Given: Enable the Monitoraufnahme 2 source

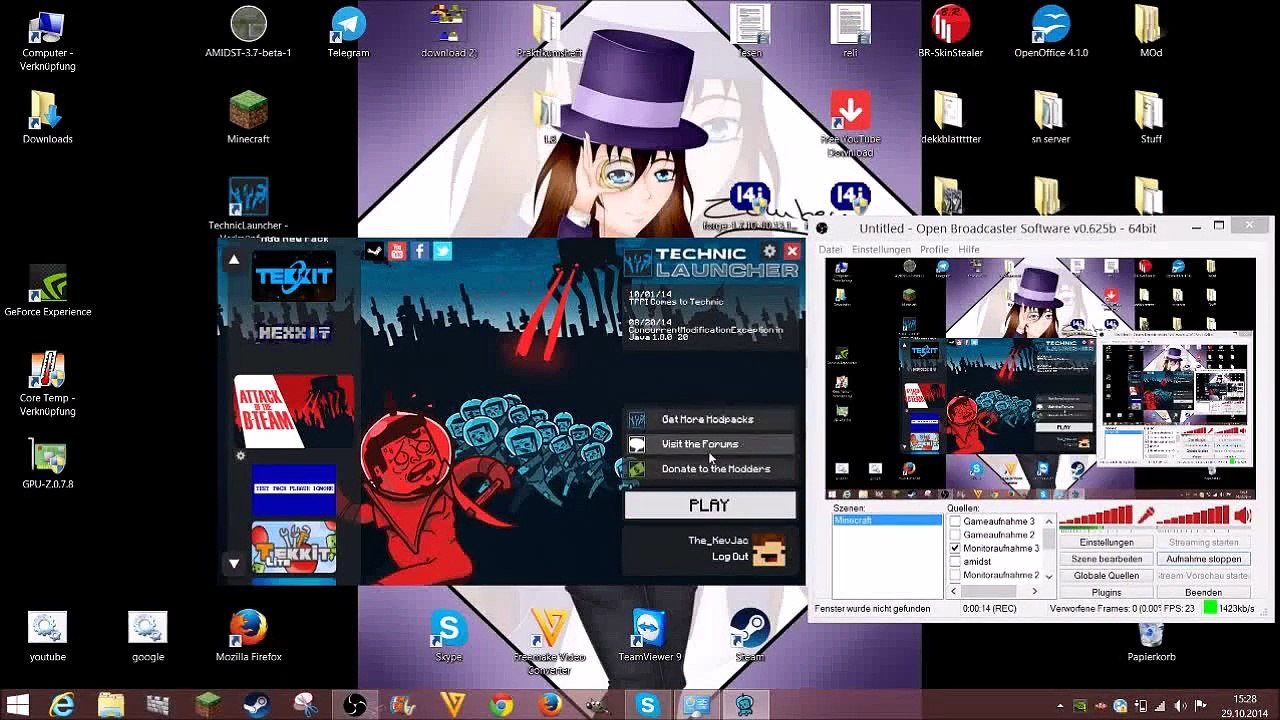Looking at the screenshot, I should coord(955,575).
